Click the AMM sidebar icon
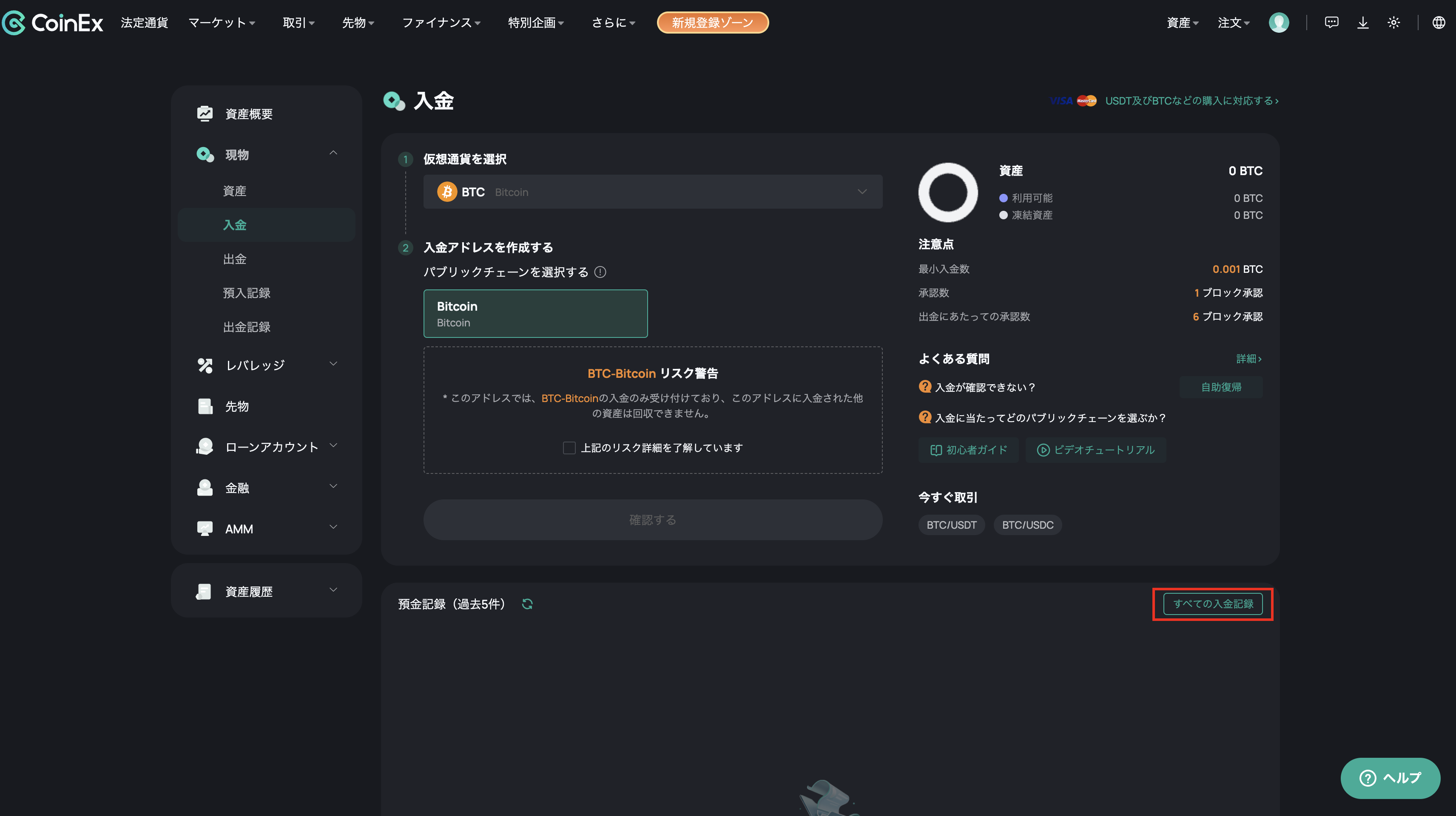The height and width of the screenshot is (816, 1456). pos(205,528)
